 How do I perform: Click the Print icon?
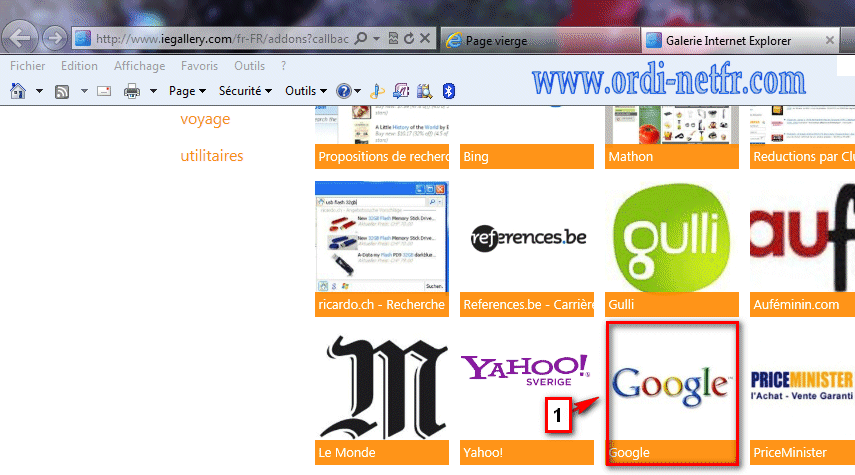[x=131, y=91]
